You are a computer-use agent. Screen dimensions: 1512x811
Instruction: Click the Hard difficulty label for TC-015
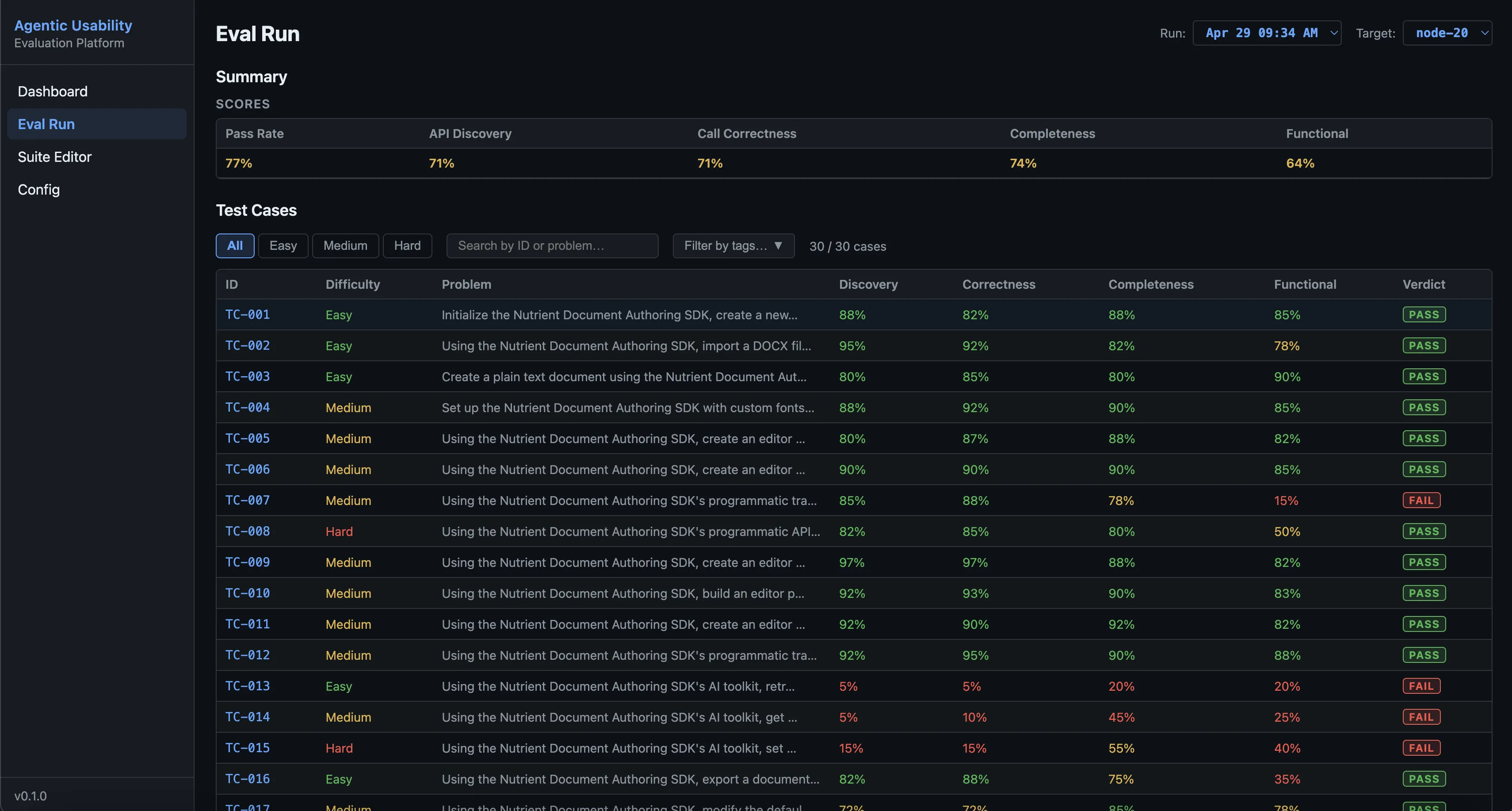[339, 748]
